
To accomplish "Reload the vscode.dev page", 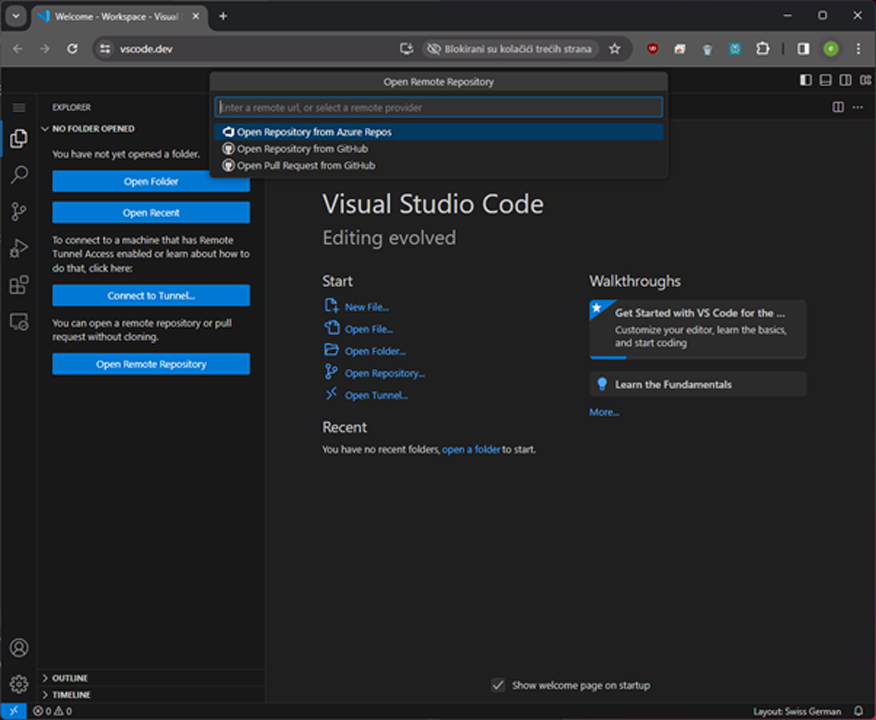I will [72, 49].
